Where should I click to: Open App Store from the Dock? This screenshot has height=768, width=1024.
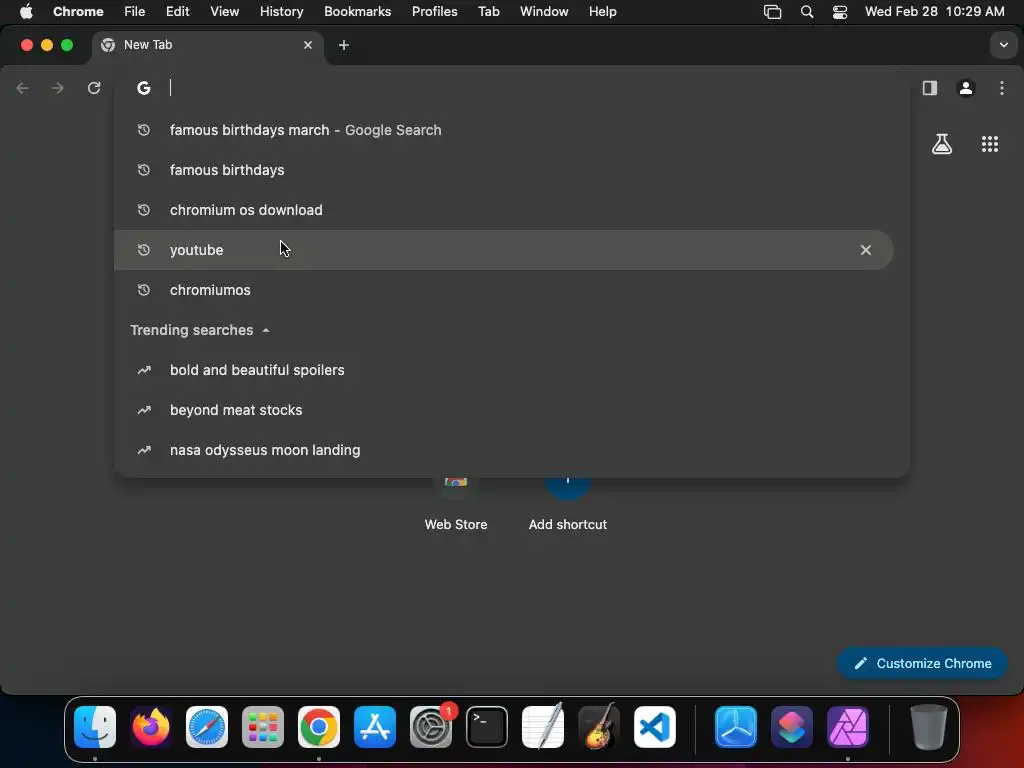pyautogui.click(x=375, y=726)
